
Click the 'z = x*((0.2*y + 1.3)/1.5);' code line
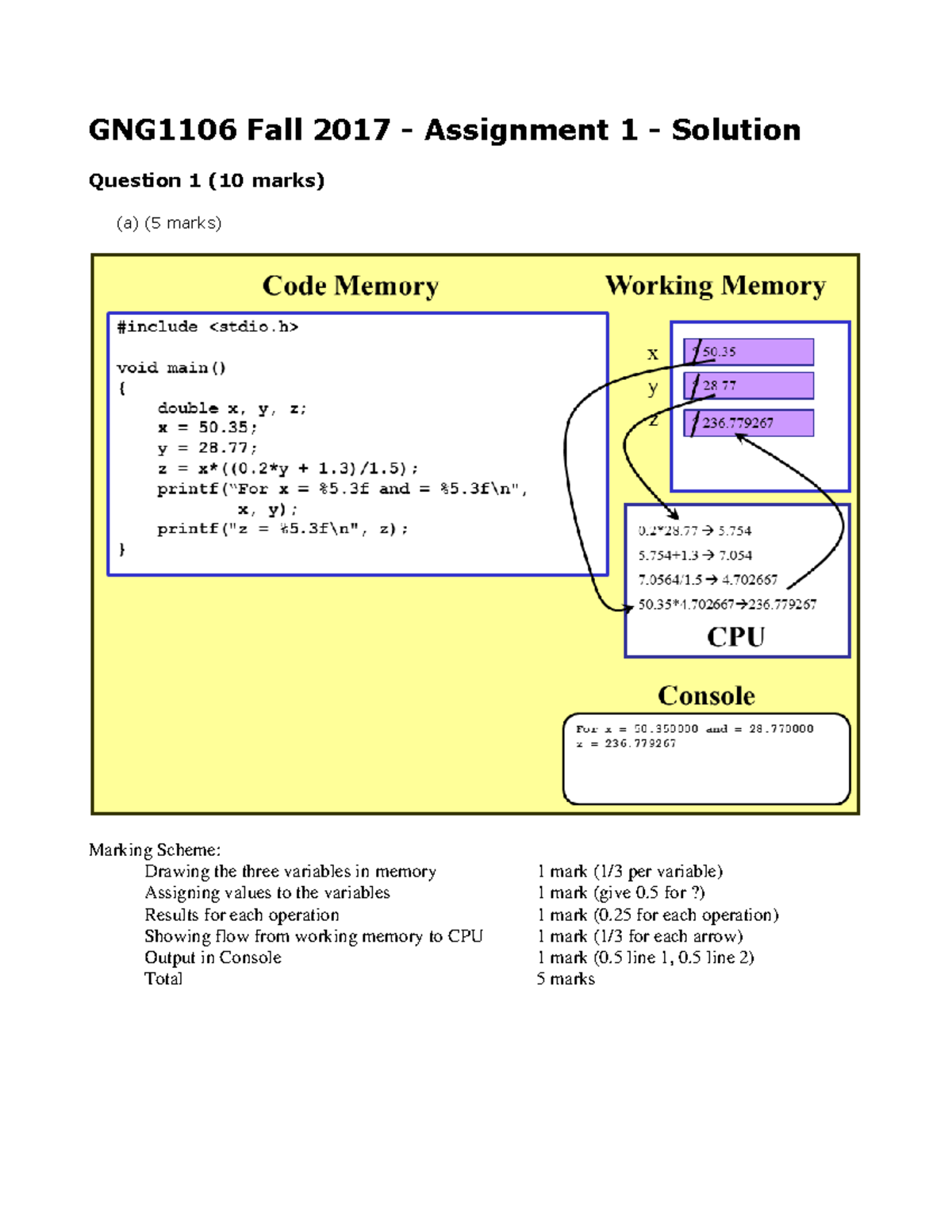(x=287, y=469)
